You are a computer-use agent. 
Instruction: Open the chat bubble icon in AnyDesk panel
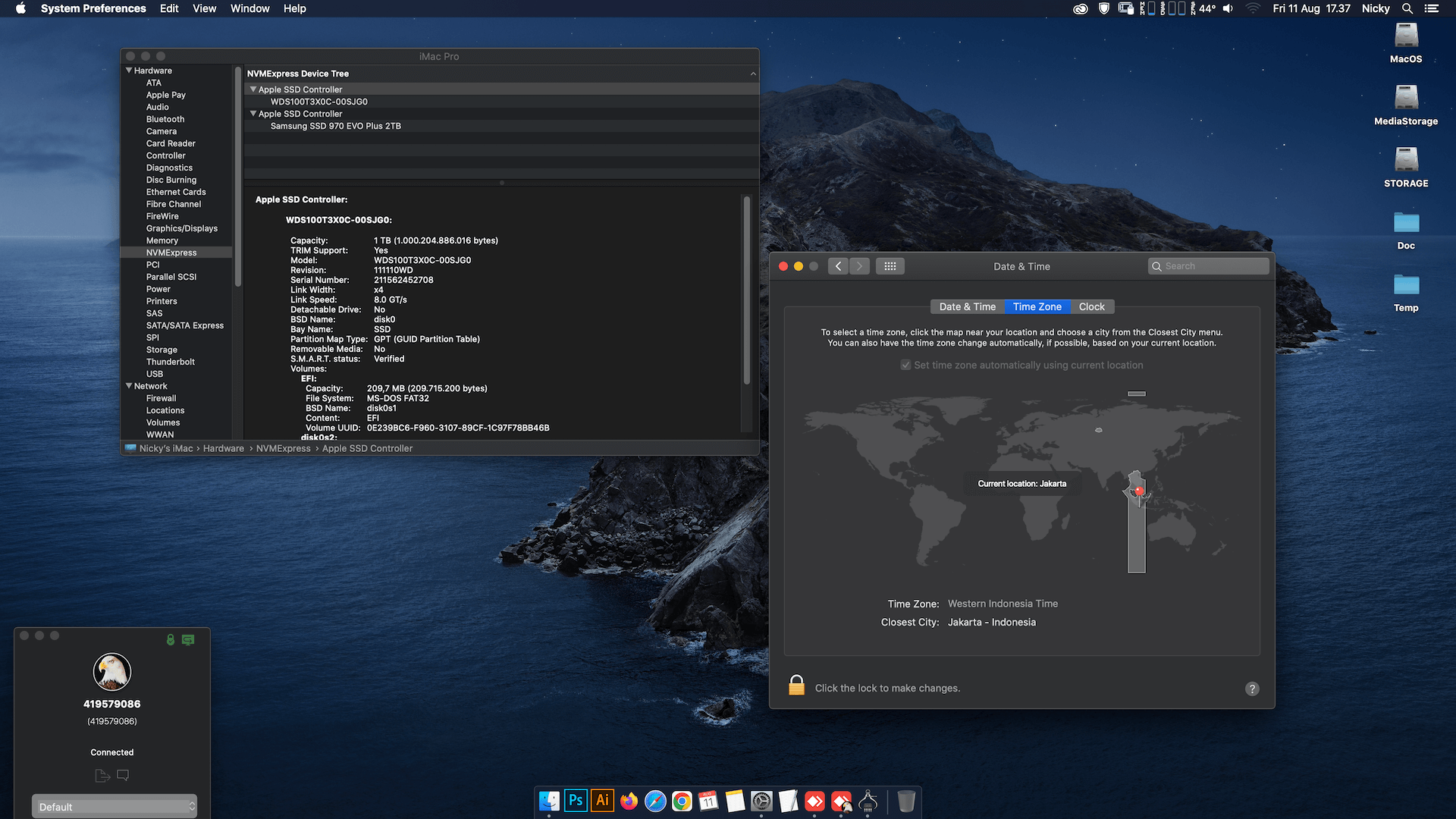pyautogui.click(x=123, y=775)
